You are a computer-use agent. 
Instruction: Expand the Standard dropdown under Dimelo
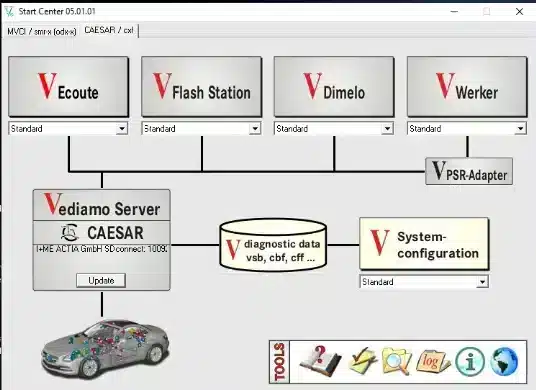[387, 129]
